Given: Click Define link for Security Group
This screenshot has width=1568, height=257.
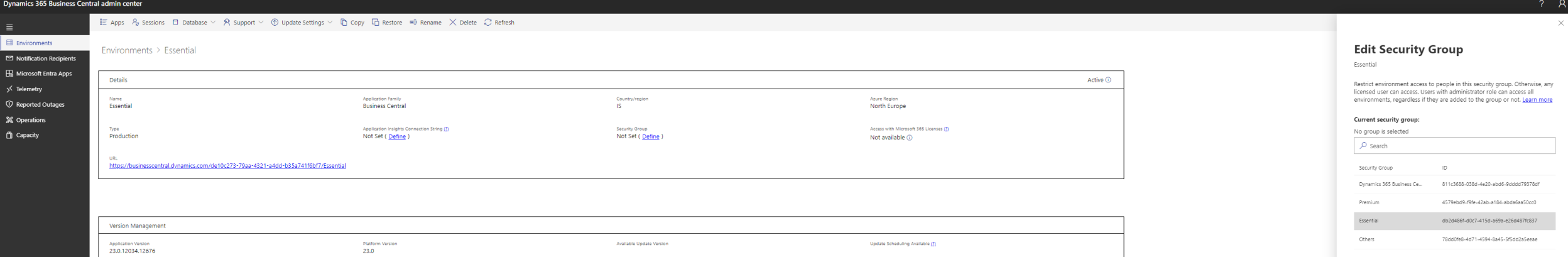Looking at the screenshot, I should [650, 136].
